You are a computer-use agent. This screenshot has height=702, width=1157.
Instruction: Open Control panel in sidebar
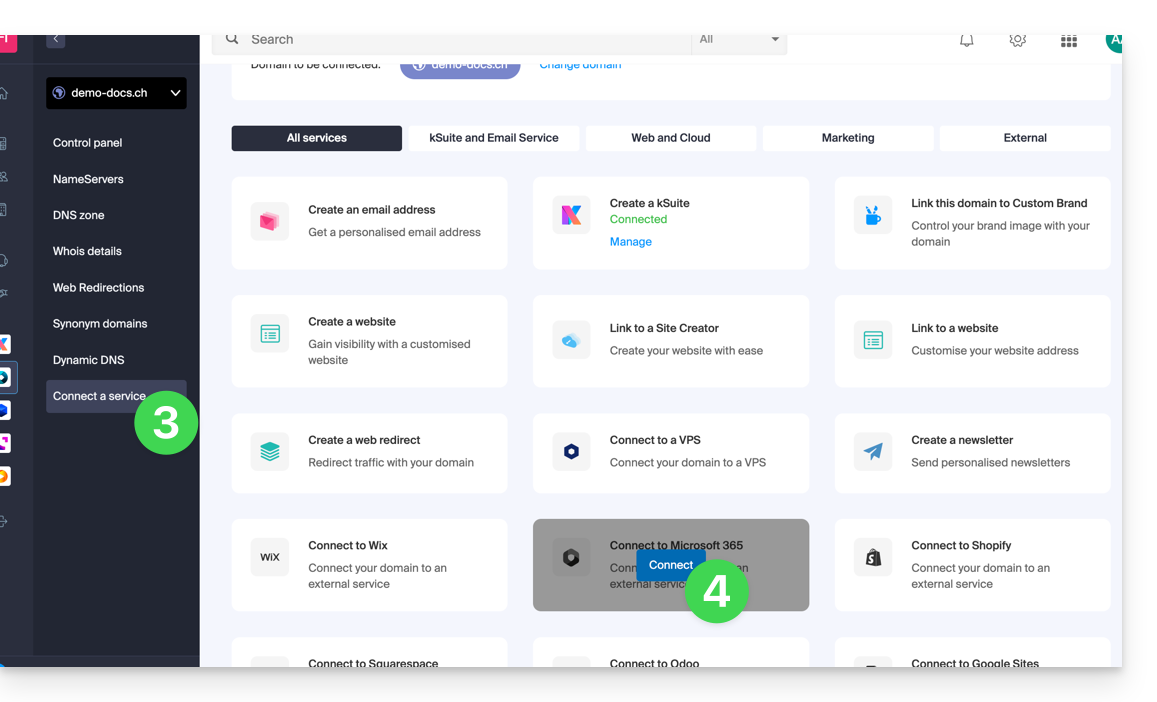tap(87, 143)
